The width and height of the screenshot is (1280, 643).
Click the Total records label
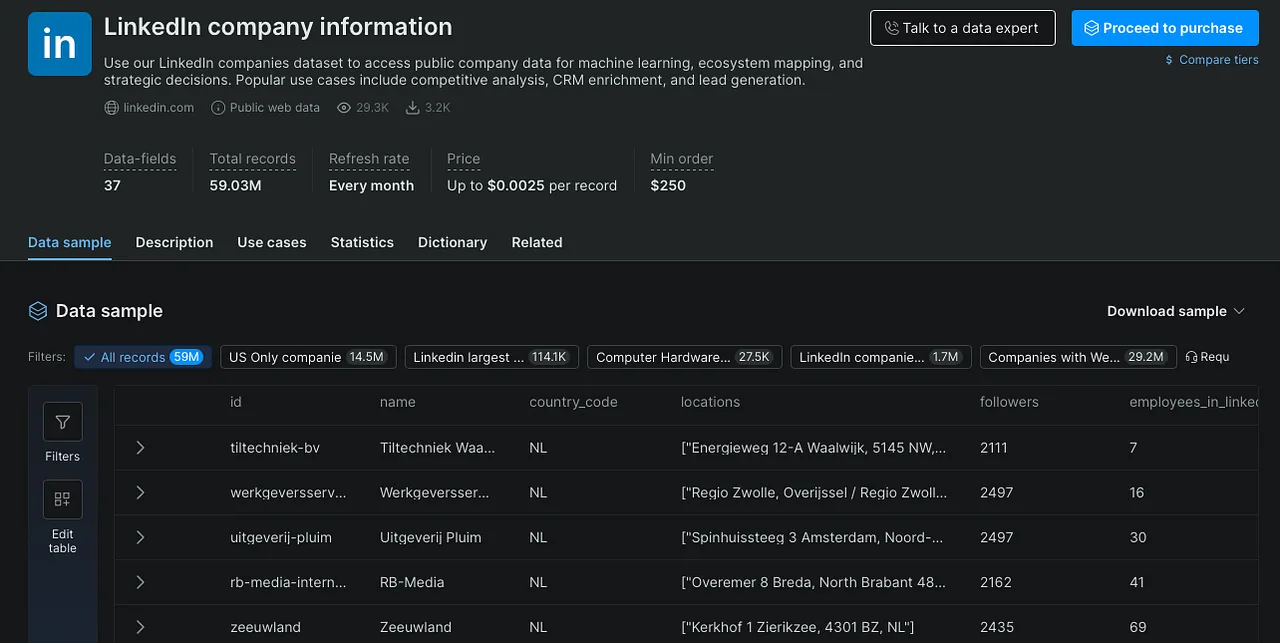tap(253, 159)
